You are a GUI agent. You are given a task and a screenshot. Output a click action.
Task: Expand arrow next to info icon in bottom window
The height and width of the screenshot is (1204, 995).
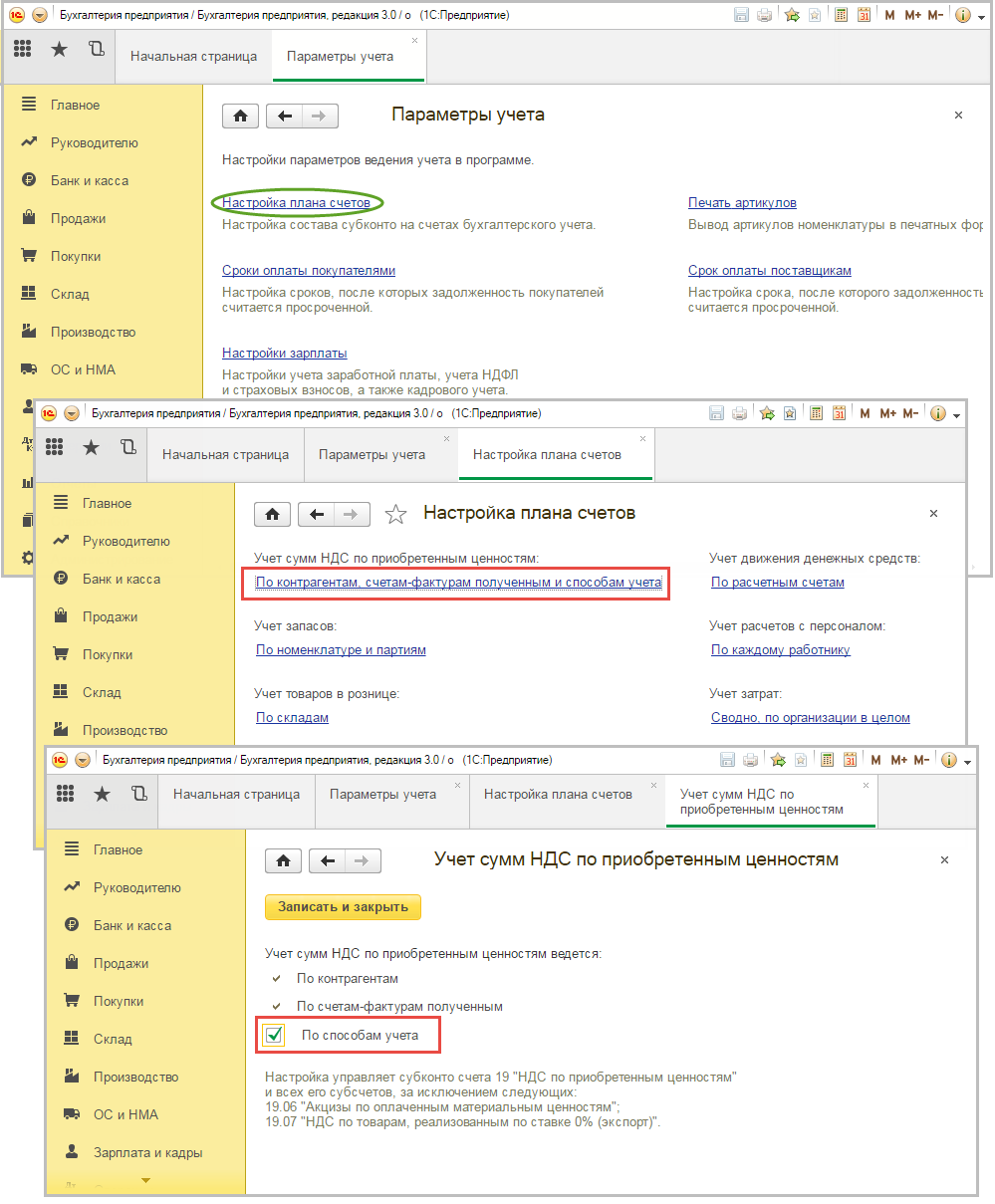pyautogui.click(x=967, y=761)
